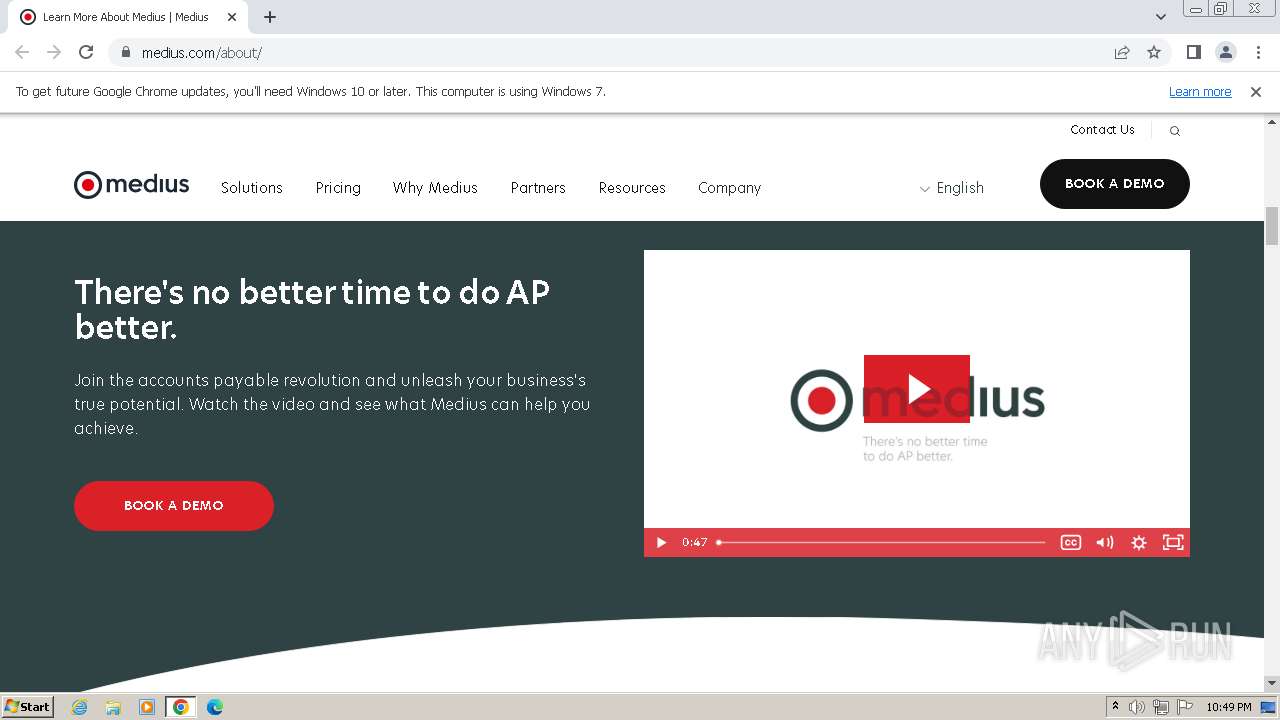This screenshot has width=1280, height=720.
Task: Click heading "There's no better time to do AP better."
Action: 312,309
